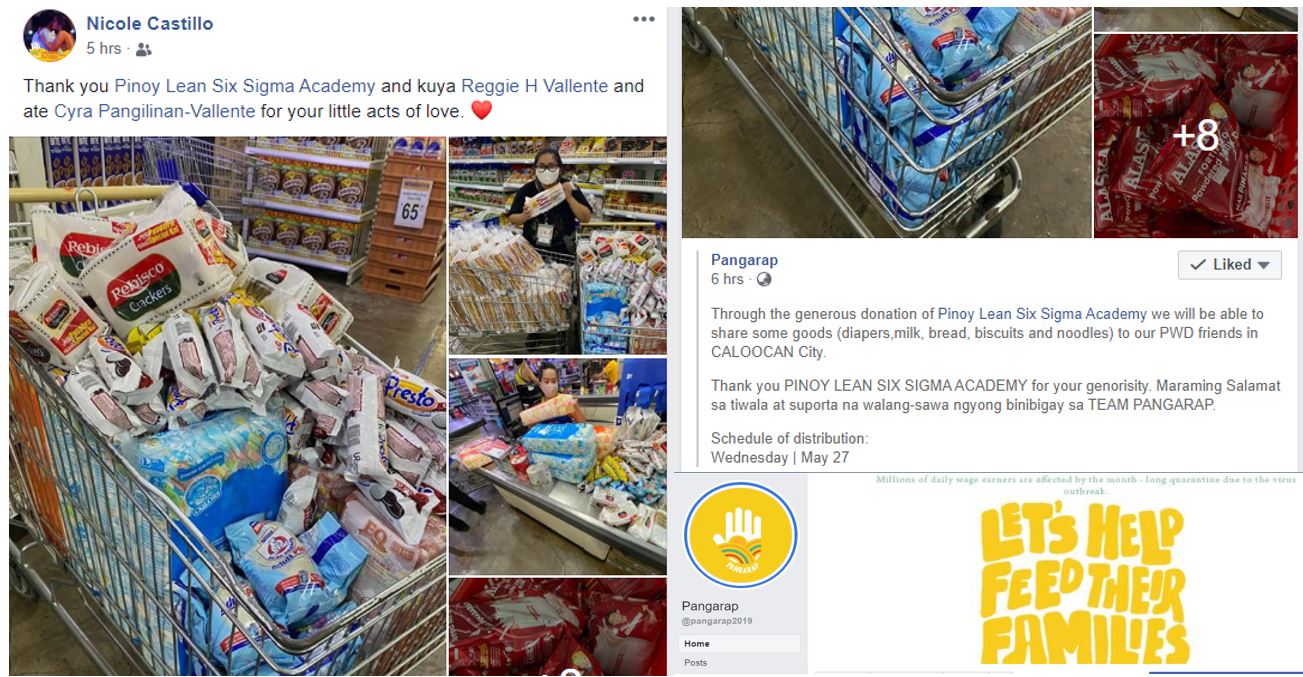Open the Pangarap page name on shared post
The width and height of the screenshot is (1303, 677).
pyautogui.click(x=744, y=260)
